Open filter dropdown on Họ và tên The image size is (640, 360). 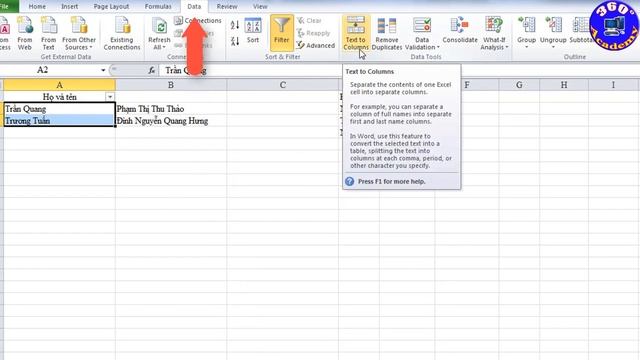[x=110, y=97]
